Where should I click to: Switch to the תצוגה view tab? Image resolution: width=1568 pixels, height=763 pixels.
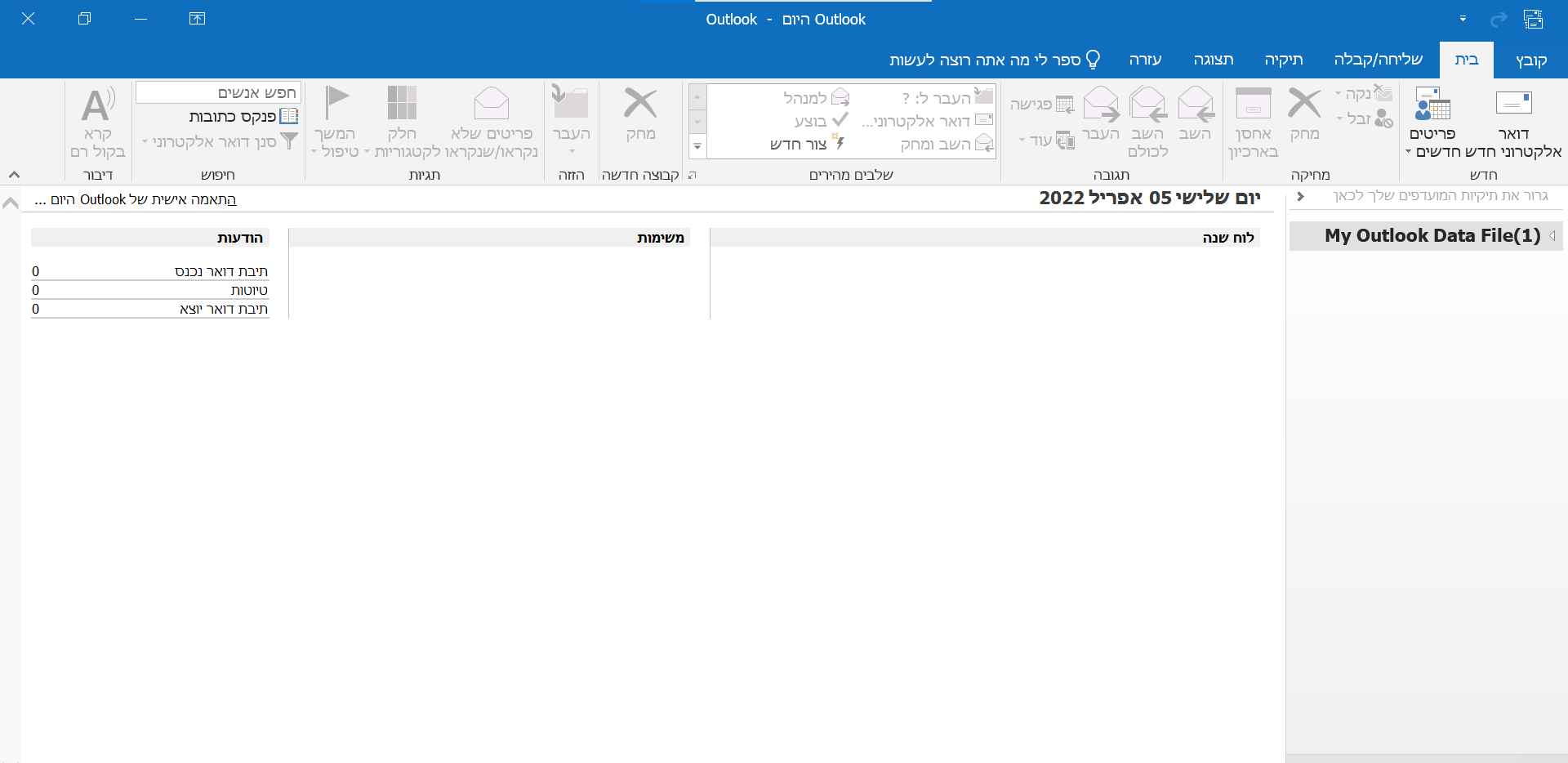coord(1214,60)
